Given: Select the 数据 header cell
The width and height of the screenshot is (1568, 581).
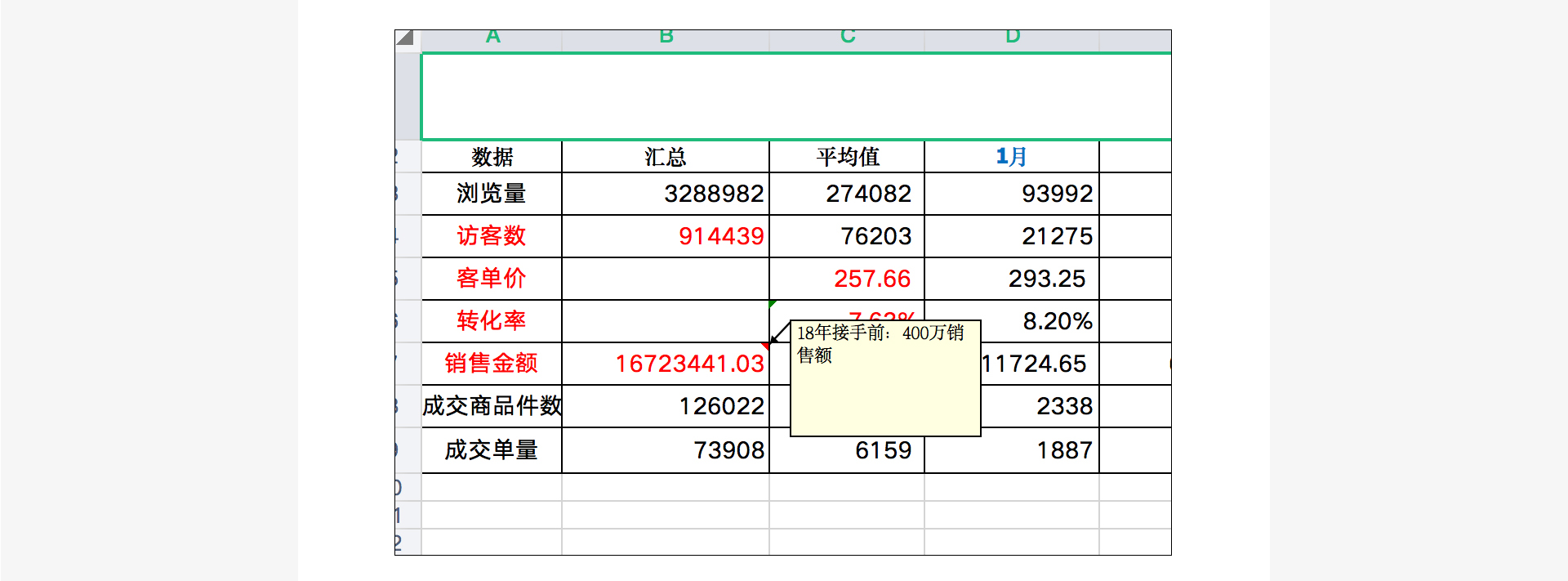Looking at the screenshot, I should 492,157.
